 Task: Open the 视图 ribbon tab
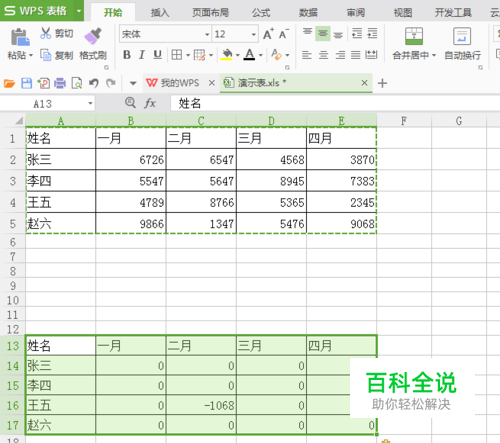pos(403,13)
